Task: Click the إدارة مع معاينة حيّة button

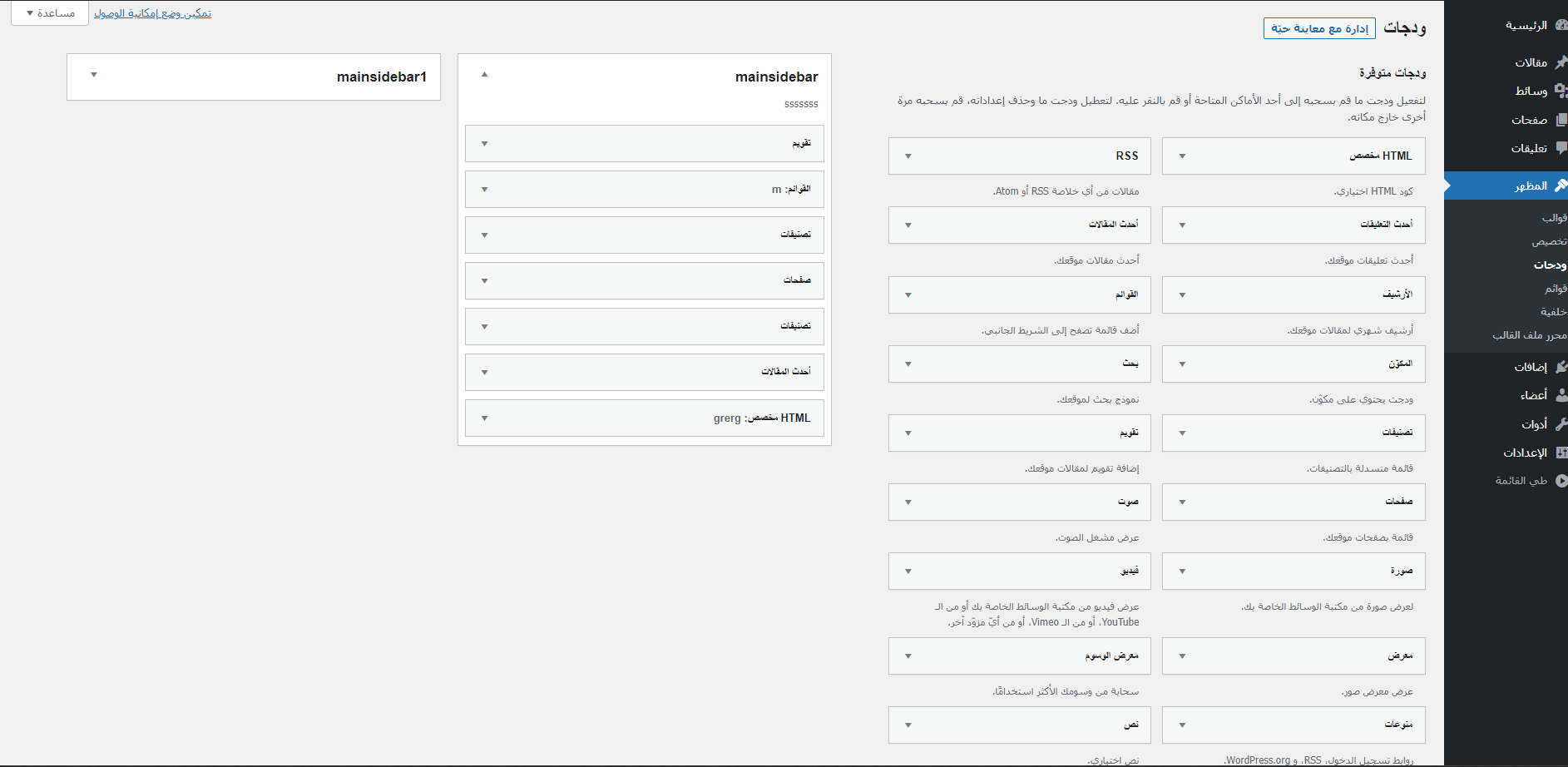Action: 1318,28
